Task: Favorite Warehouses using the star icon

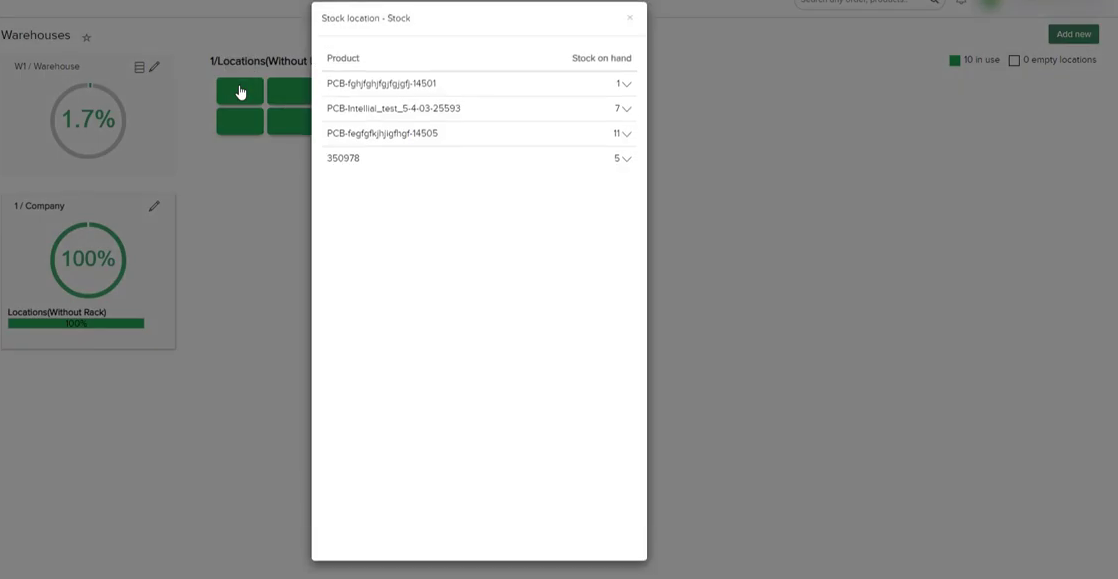Action: coord(87,37)
